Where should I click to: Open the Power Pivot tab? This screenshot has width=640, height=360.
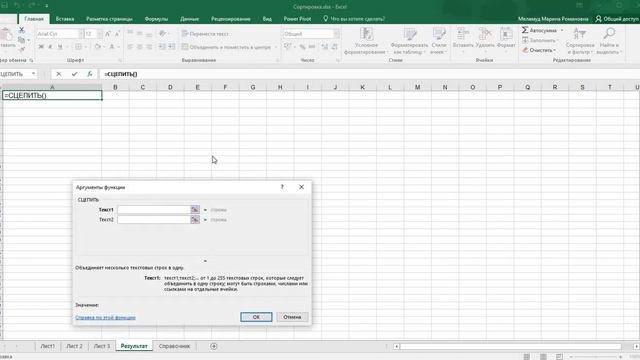pyautogui.click(x=297, y=19)
